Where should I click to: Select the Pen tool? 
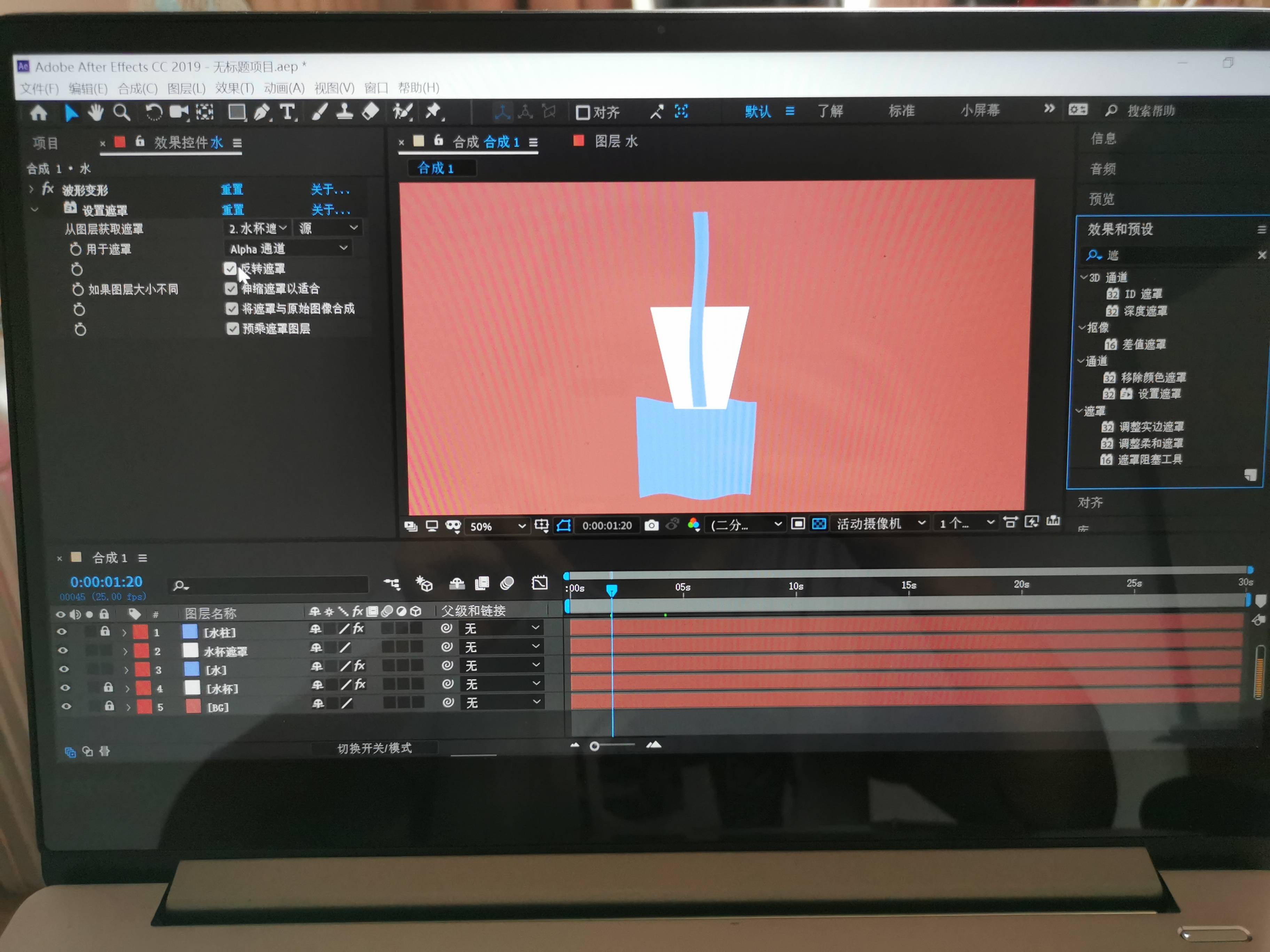coord(262,112)
